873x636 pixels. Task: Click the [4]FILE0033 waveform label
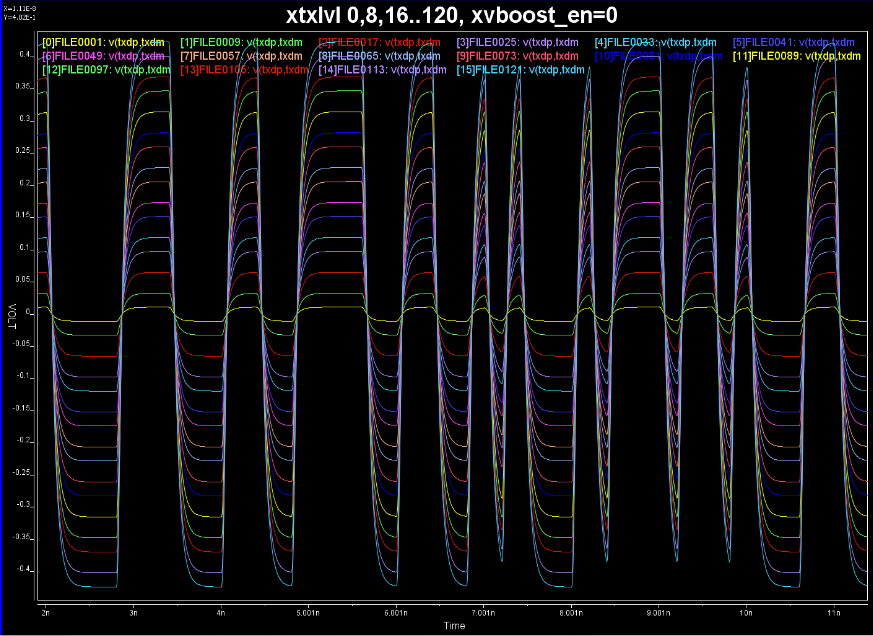(x=656, y=42)
